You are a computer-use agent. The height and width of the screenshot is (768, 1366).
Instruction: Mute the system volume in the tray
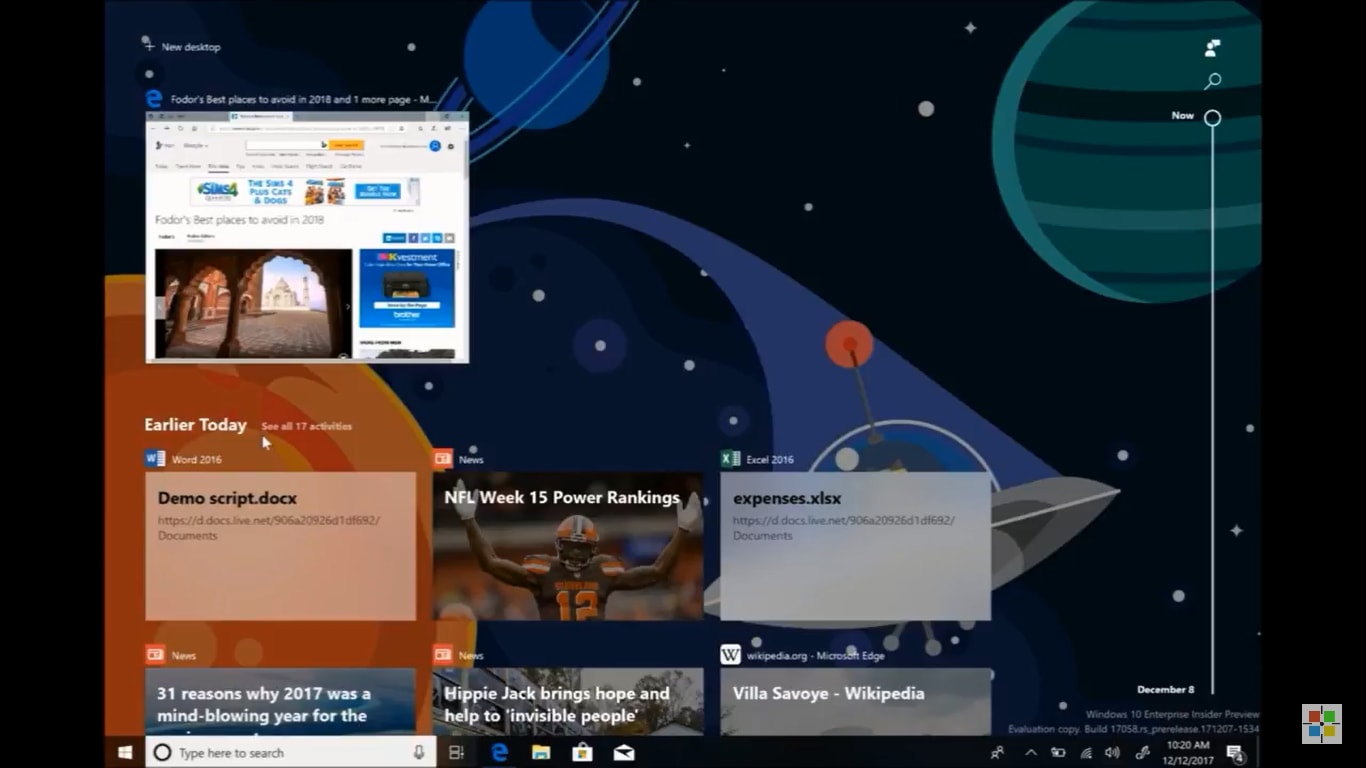pos(1111,753)
